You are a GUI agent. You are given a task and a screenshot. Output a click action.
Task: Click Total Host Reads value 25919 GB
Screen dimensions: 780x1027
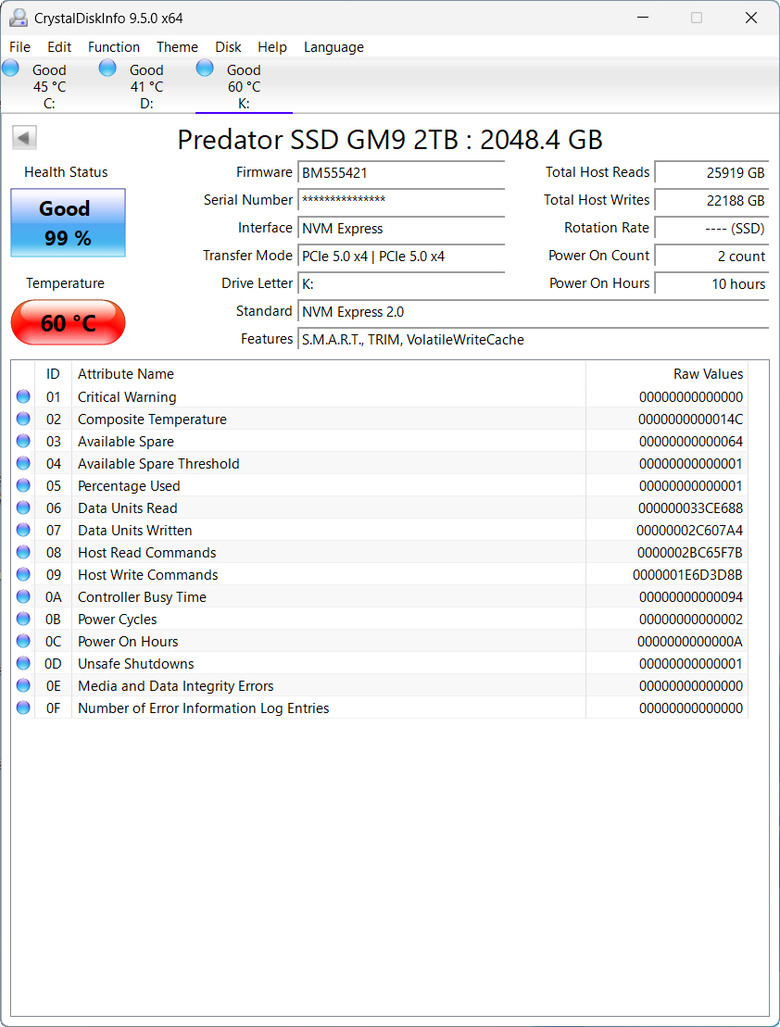[x=712, y=173]
